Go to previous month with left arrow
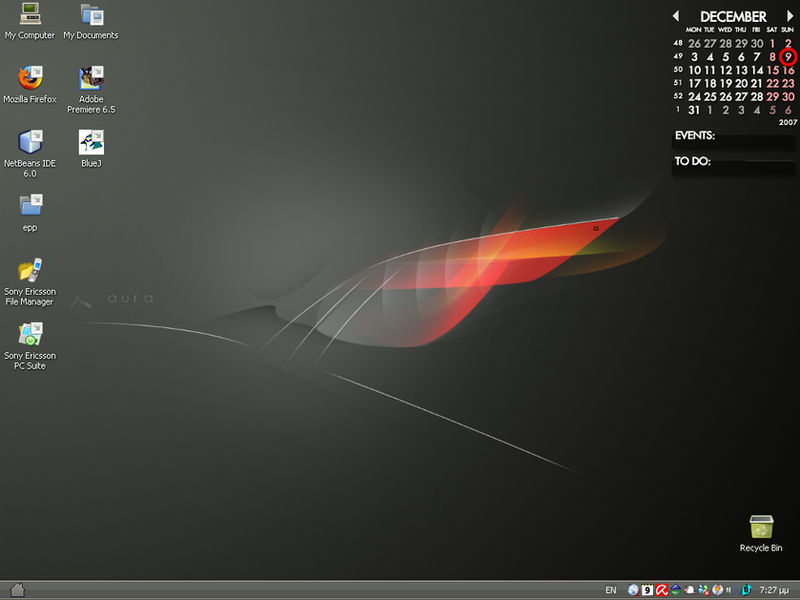The image size is (800, 600). (x=676, y=16)
